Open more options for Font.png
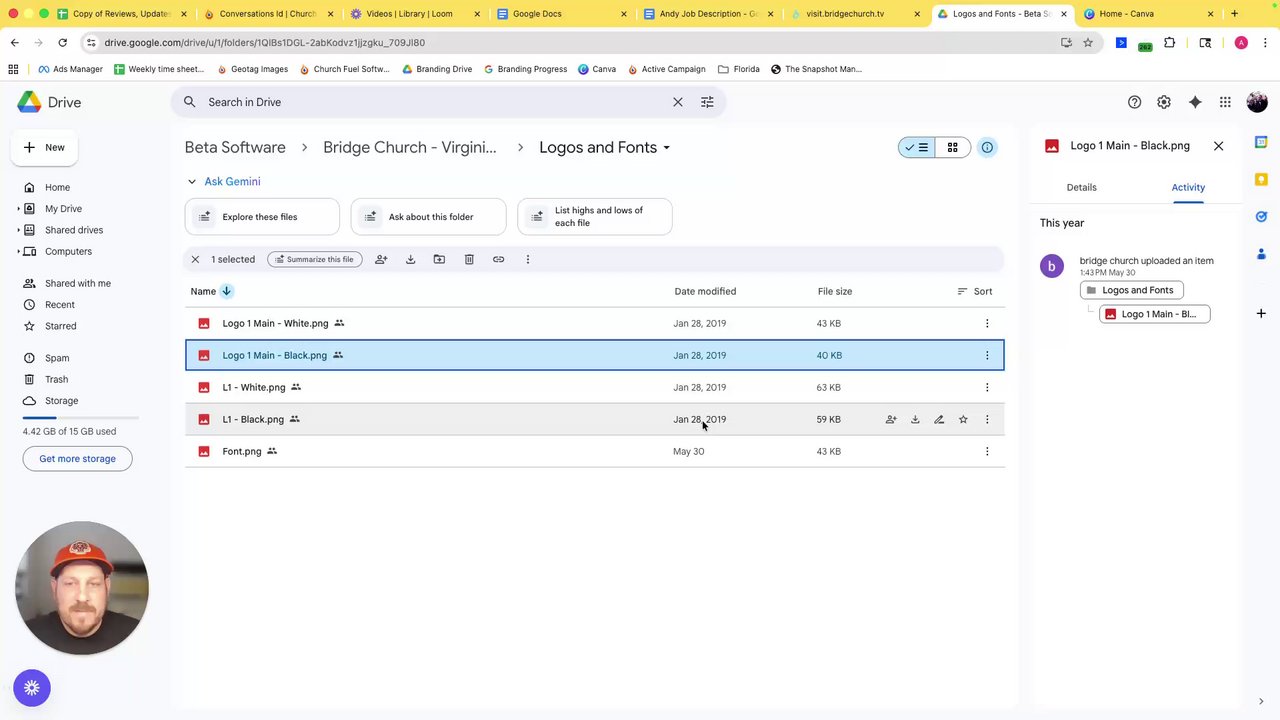 point(987,451)
